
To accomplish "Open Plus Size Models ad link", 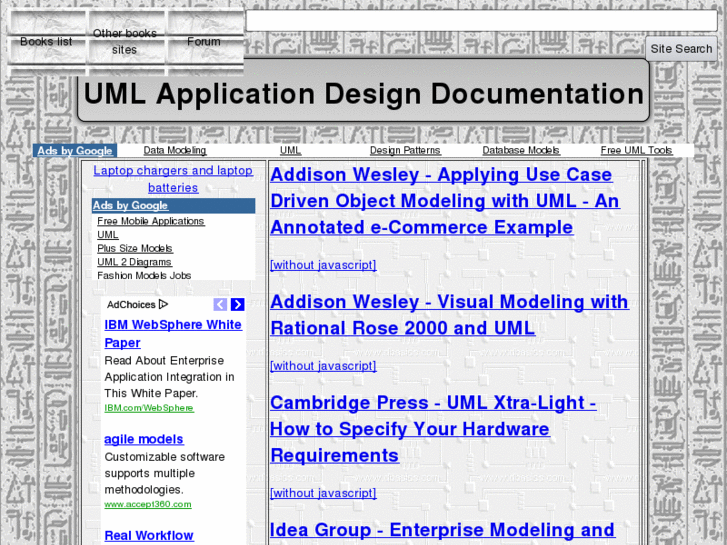I will [135, 248].
